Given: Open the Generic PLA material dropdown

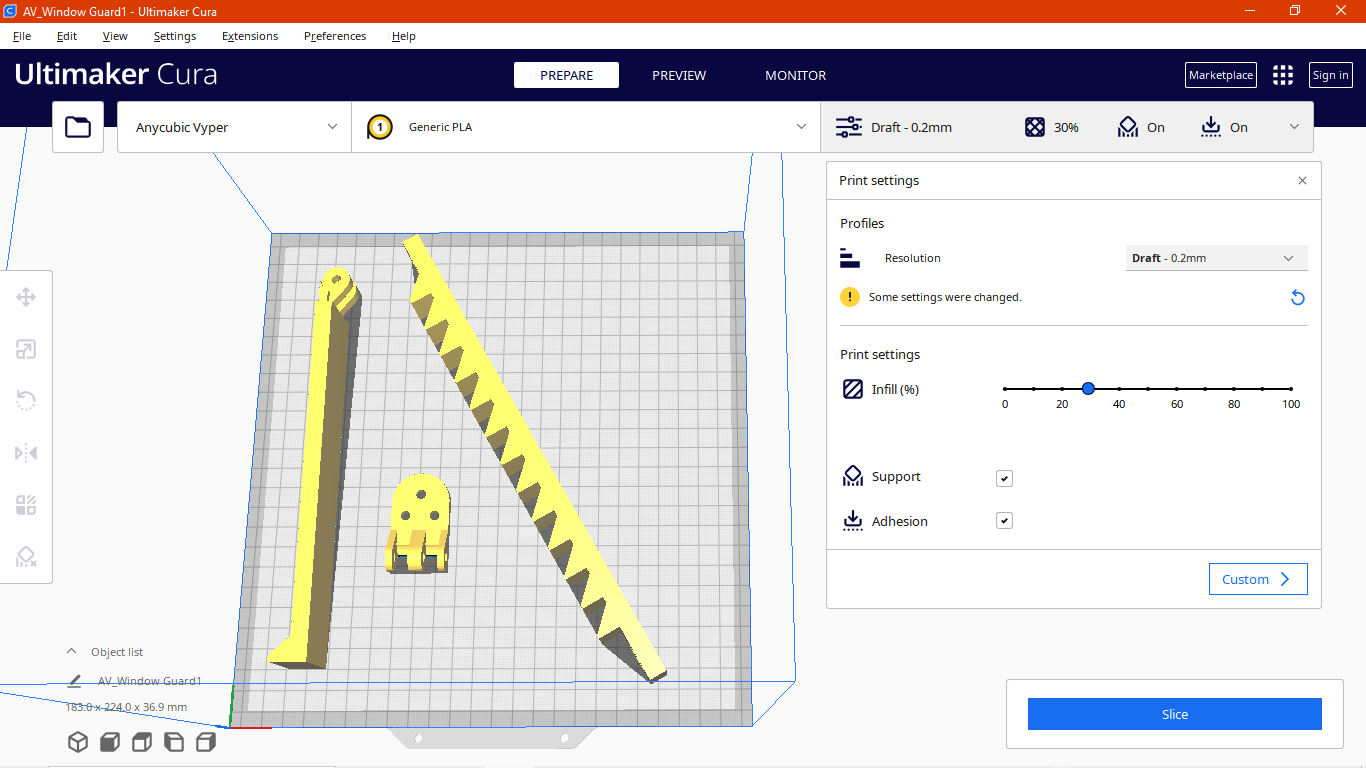Looking at the screenshot, I should tap(585, 127).
